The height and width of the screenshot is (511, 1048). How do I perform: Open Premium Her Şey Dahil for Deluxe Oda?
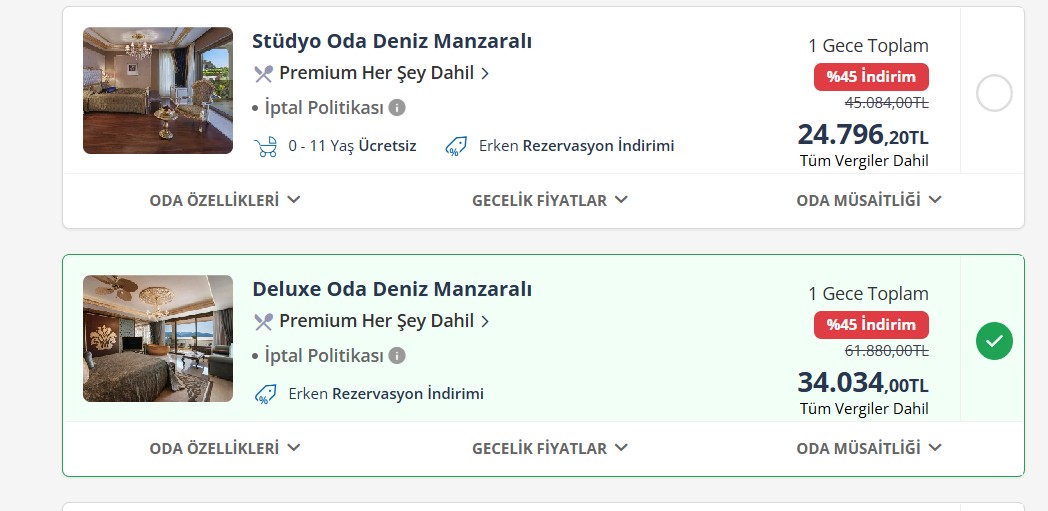(376, 321)
